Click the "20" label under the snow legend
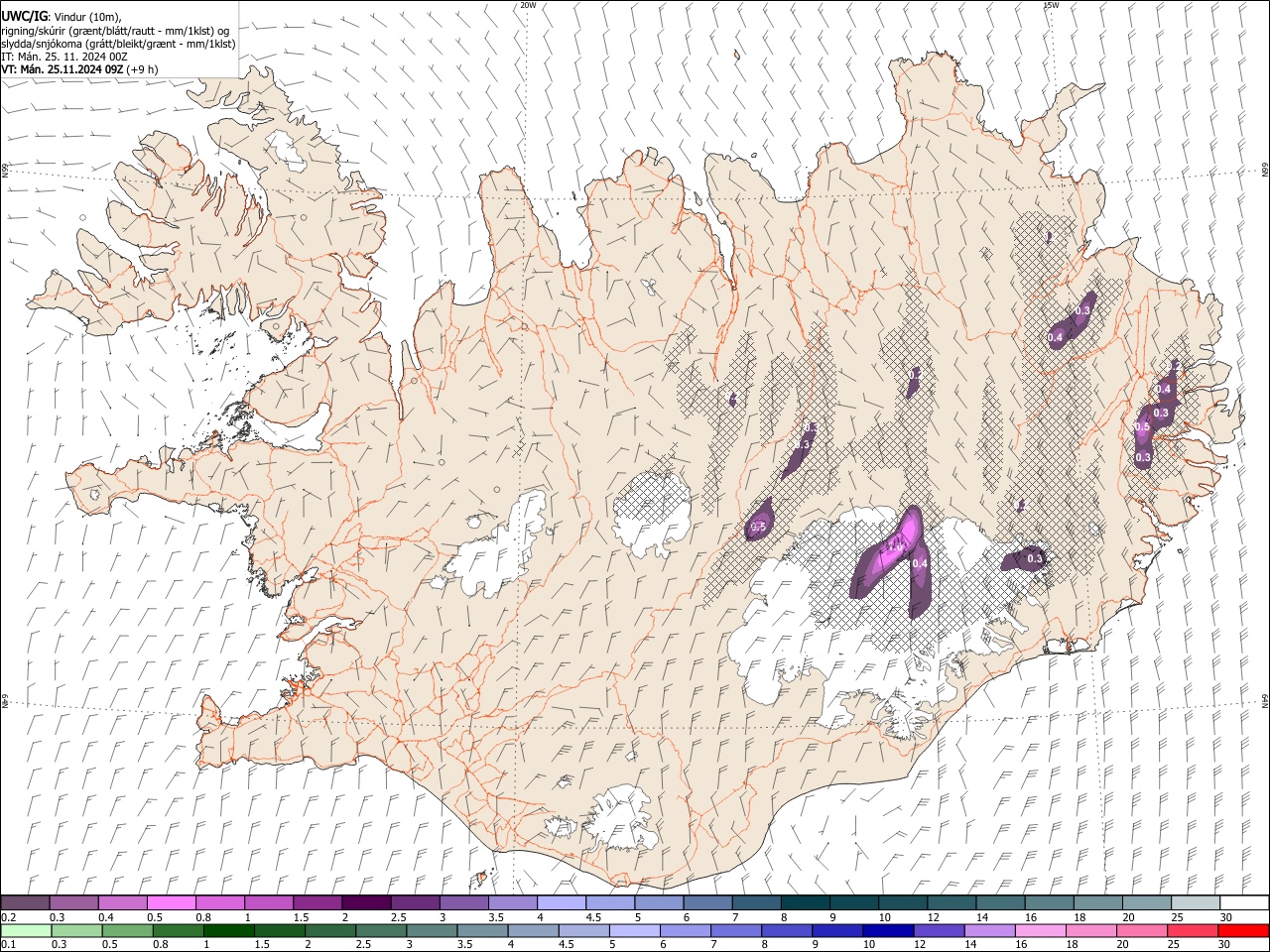Screen dimensions: 1270x952 tap(1129, 917)
